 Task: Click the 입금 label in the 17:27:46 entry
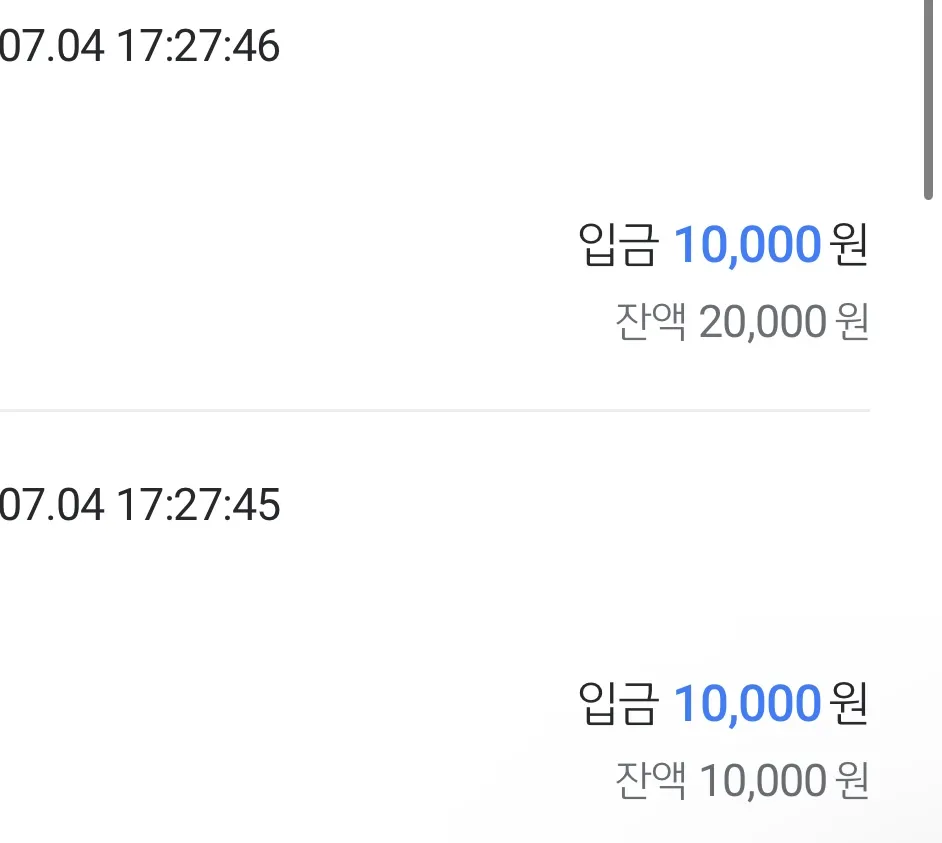point(618,244)
